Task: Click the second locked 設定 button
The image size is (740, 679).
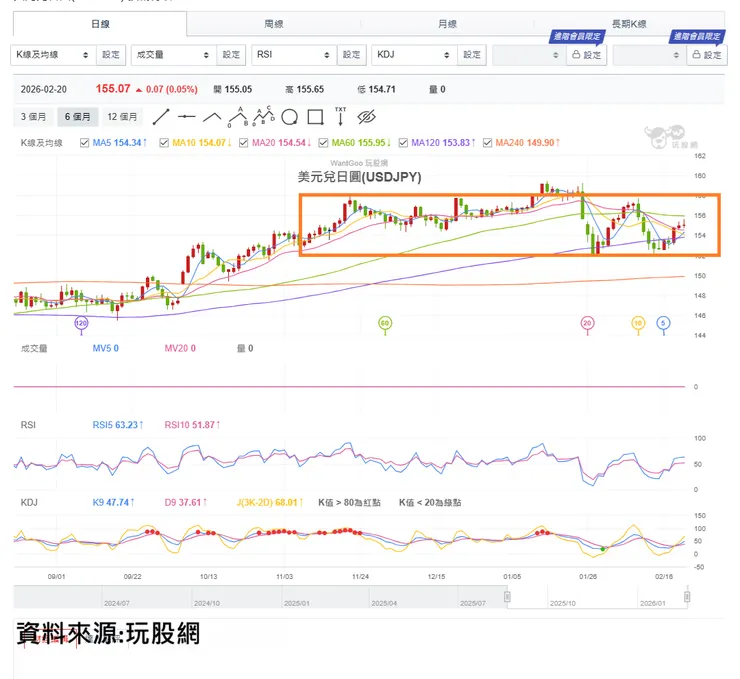Action: pyautogui.click(x=707, y=55)
